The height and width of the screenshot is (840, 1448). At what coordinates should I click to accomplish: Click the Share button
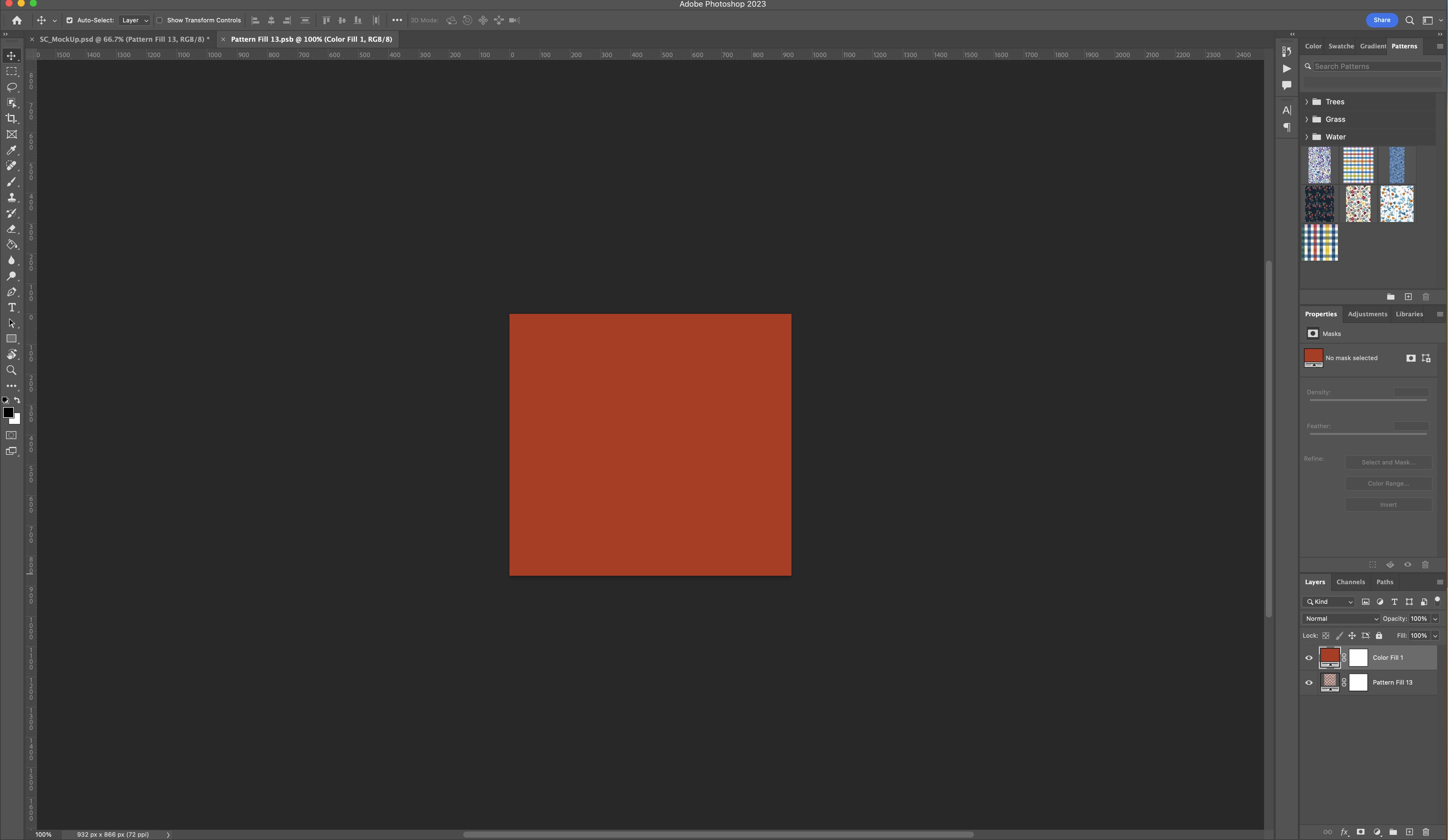1381,20
